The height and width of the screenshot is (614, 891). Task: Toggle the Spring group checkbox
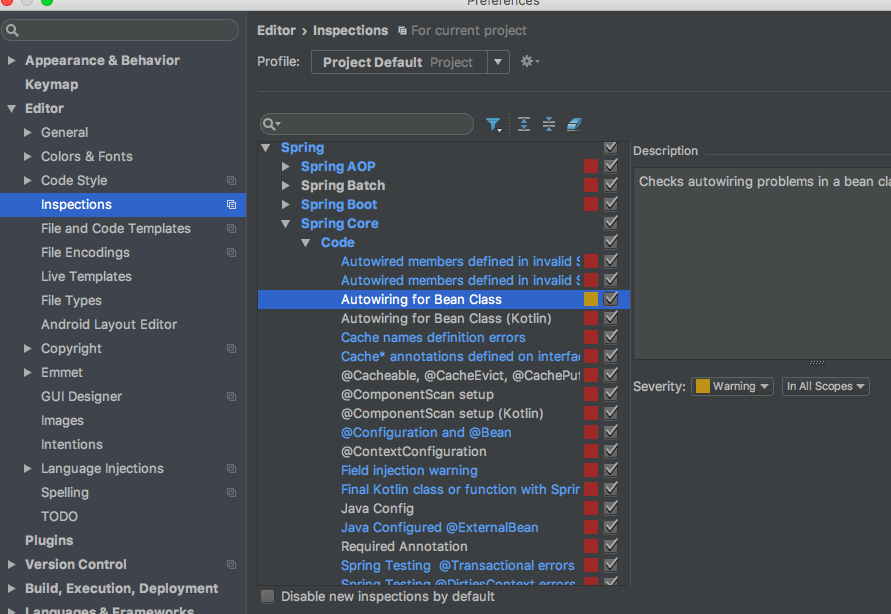click(x=611, y=148)
